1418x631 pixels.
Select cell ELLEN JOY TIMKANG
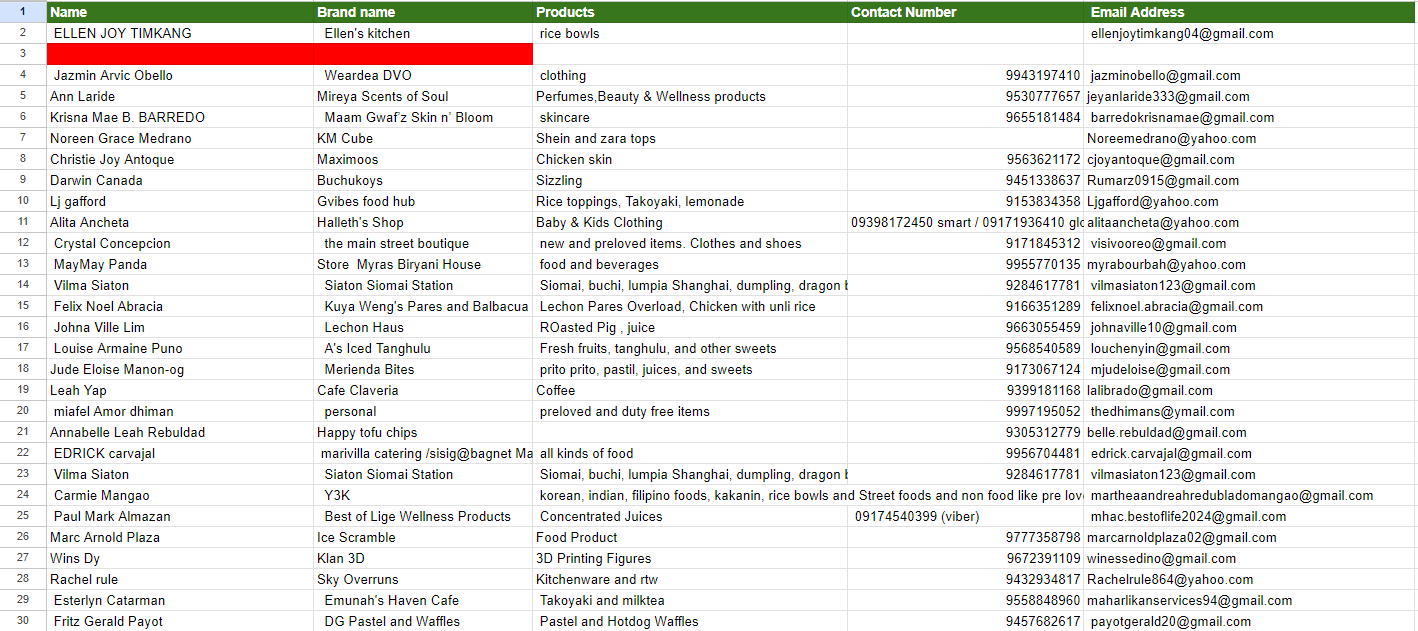[180, 33]
